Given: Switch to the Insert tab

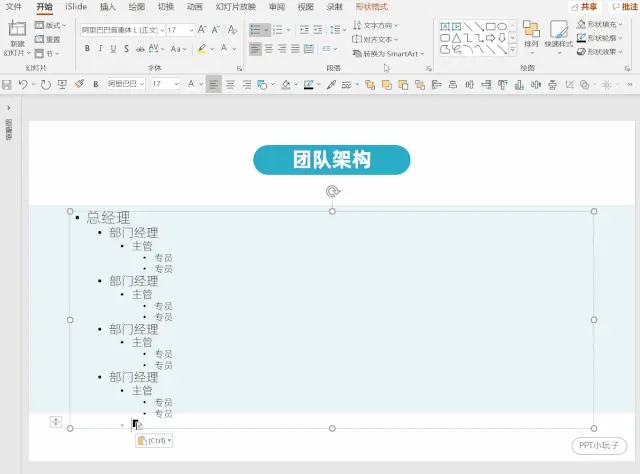Looking at the screenshot, I should [108, 7].
